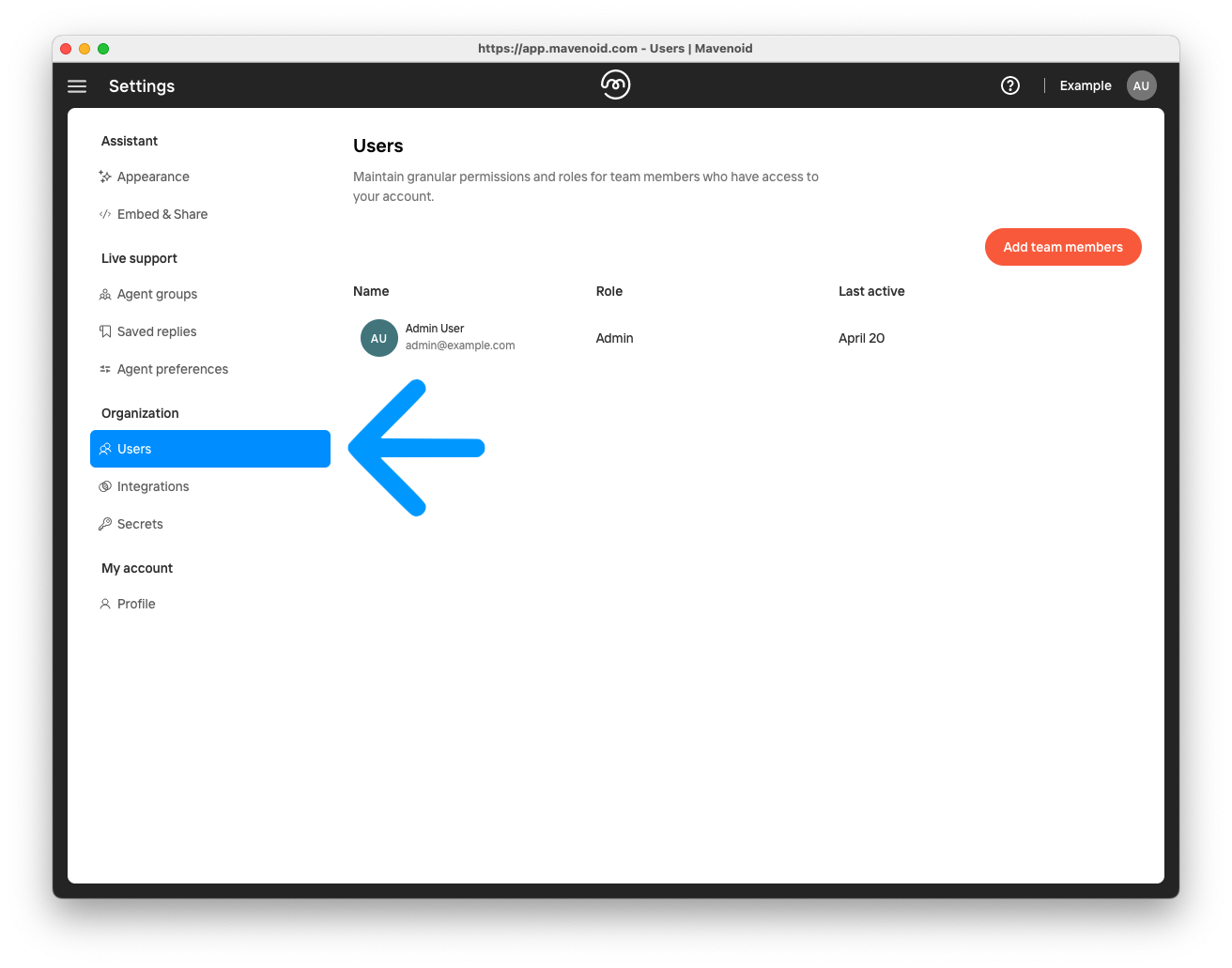Click the admin@example.com email text
Image resolution: width=1232 pixels, height=968 pixels.
point(460,346)
